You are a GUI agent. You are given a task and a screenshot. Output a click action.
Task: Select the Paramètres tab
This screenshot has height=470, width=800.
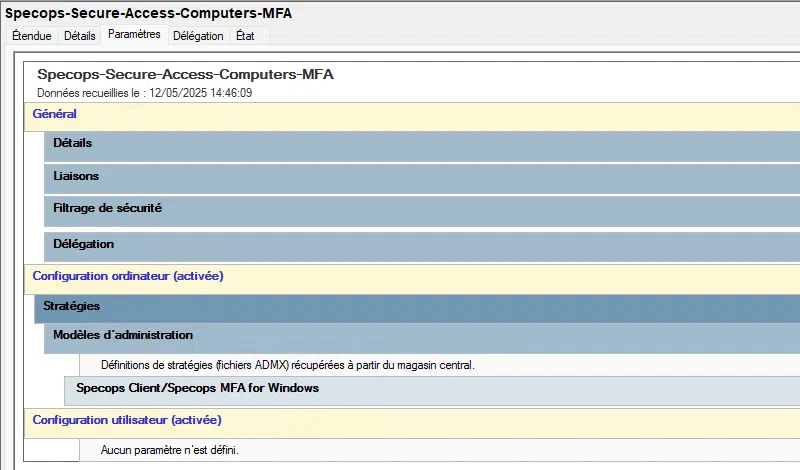(134, 34)
